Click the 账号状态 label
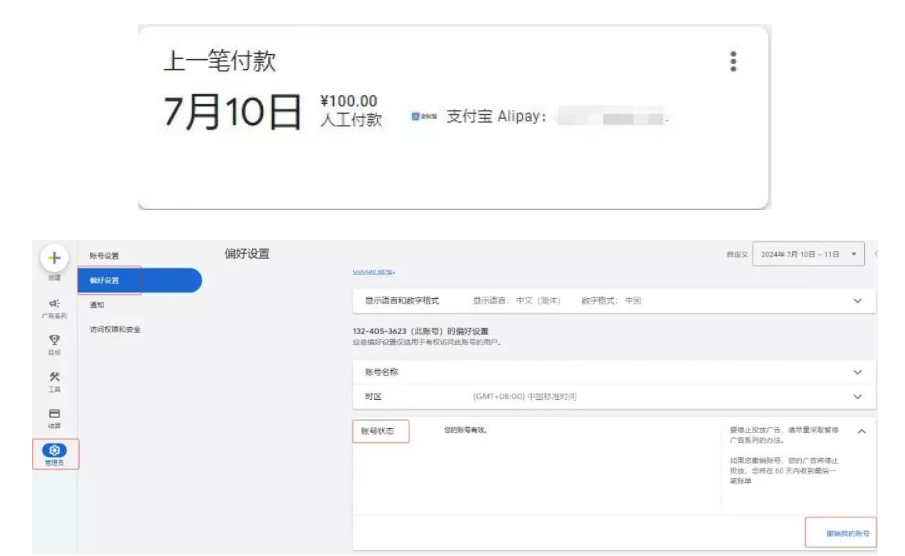The height and width of the screenshot is (556, 905). pos(377,431)
